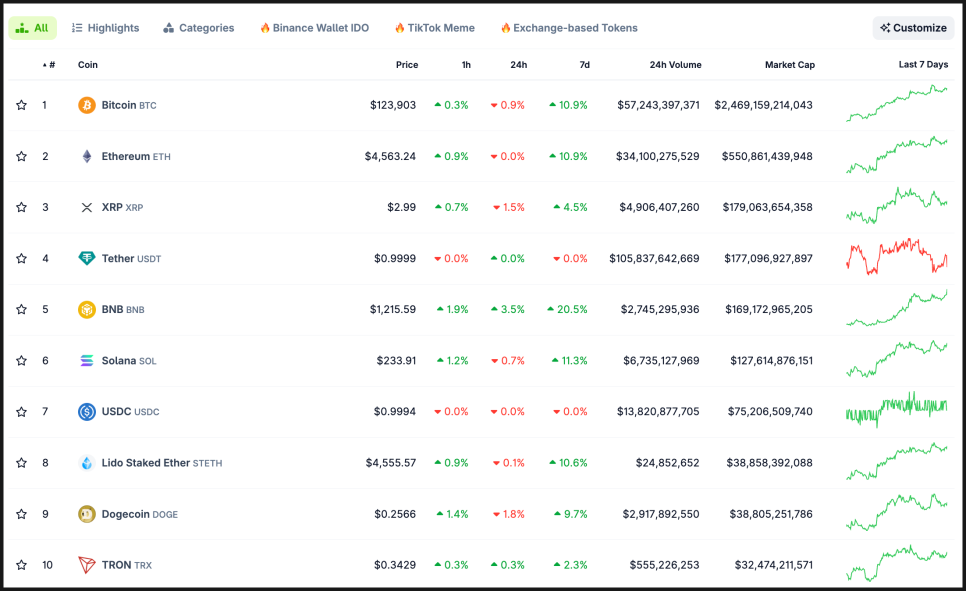Click the Tether logo icon
966x591 pixels.
[87, 258]
